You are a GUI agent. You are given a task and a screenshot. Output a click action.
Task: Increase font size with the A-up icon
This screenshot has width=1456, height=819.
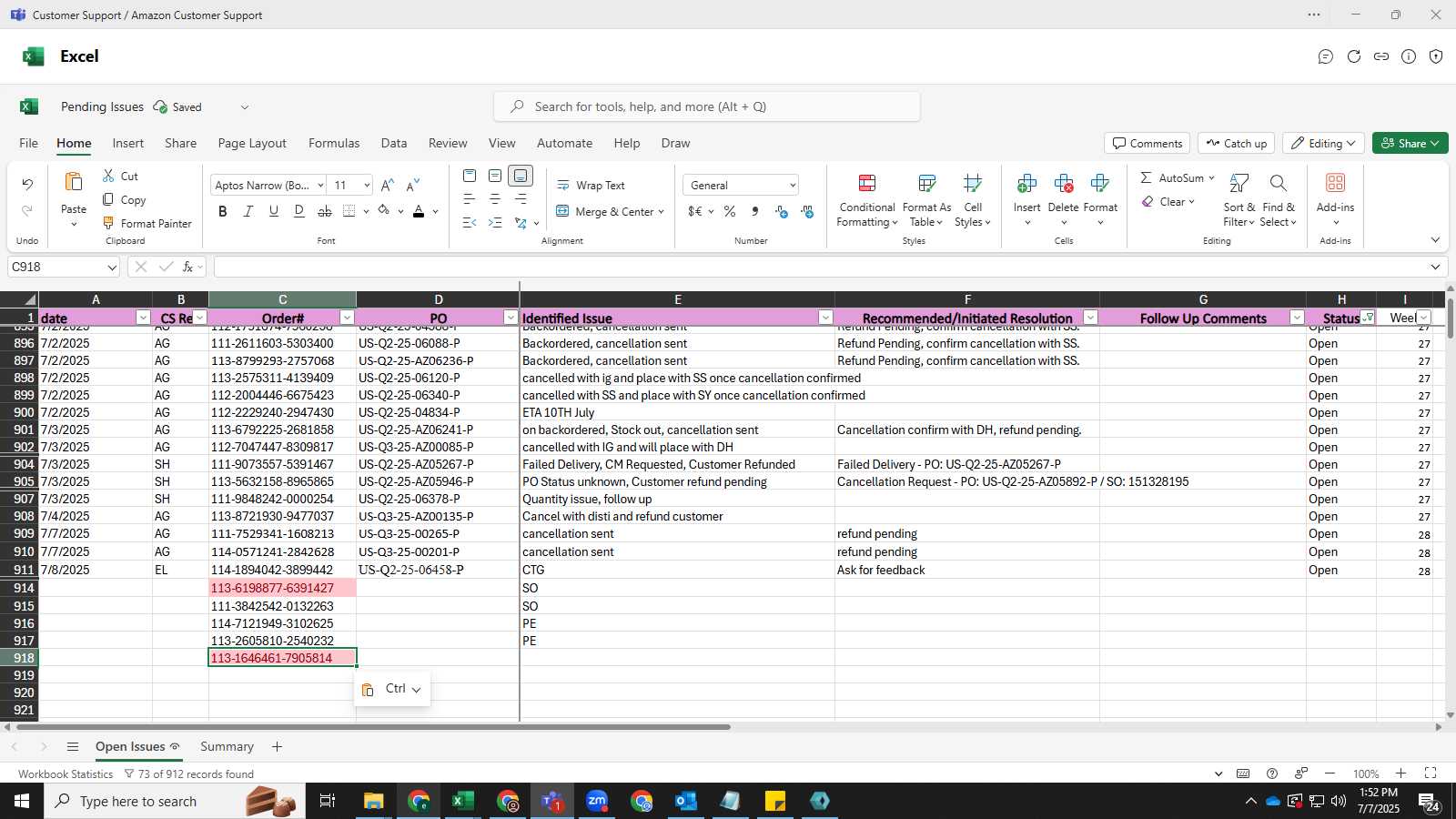click(x=388, y=185)
